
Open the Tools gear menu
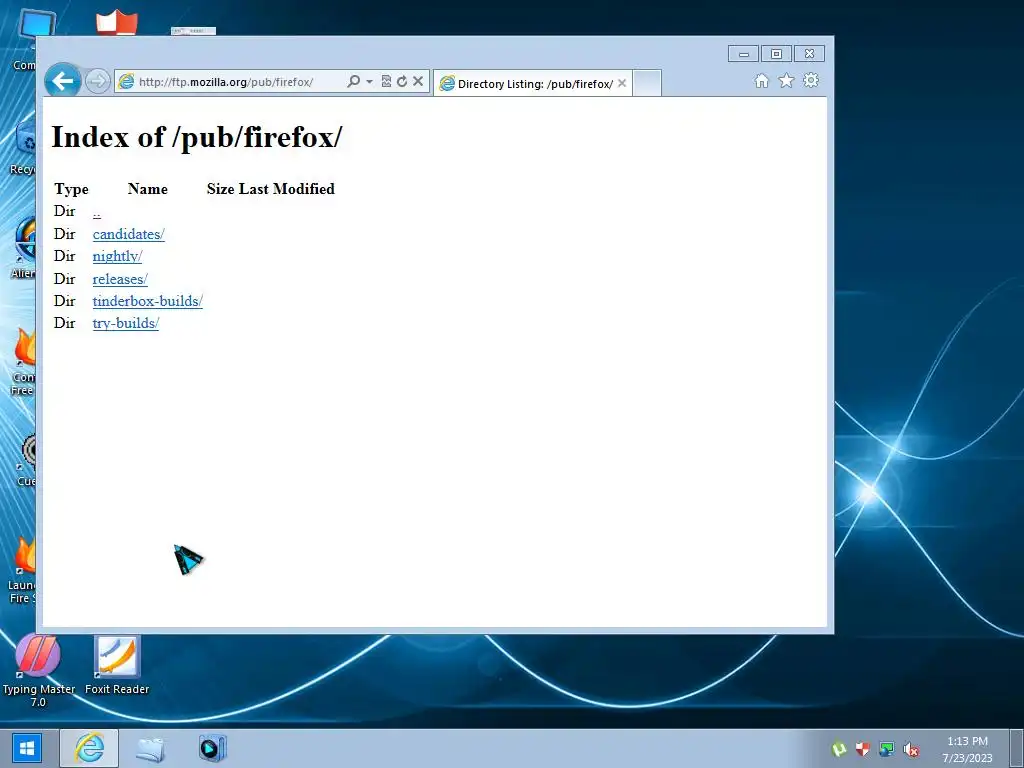[811, 80]
